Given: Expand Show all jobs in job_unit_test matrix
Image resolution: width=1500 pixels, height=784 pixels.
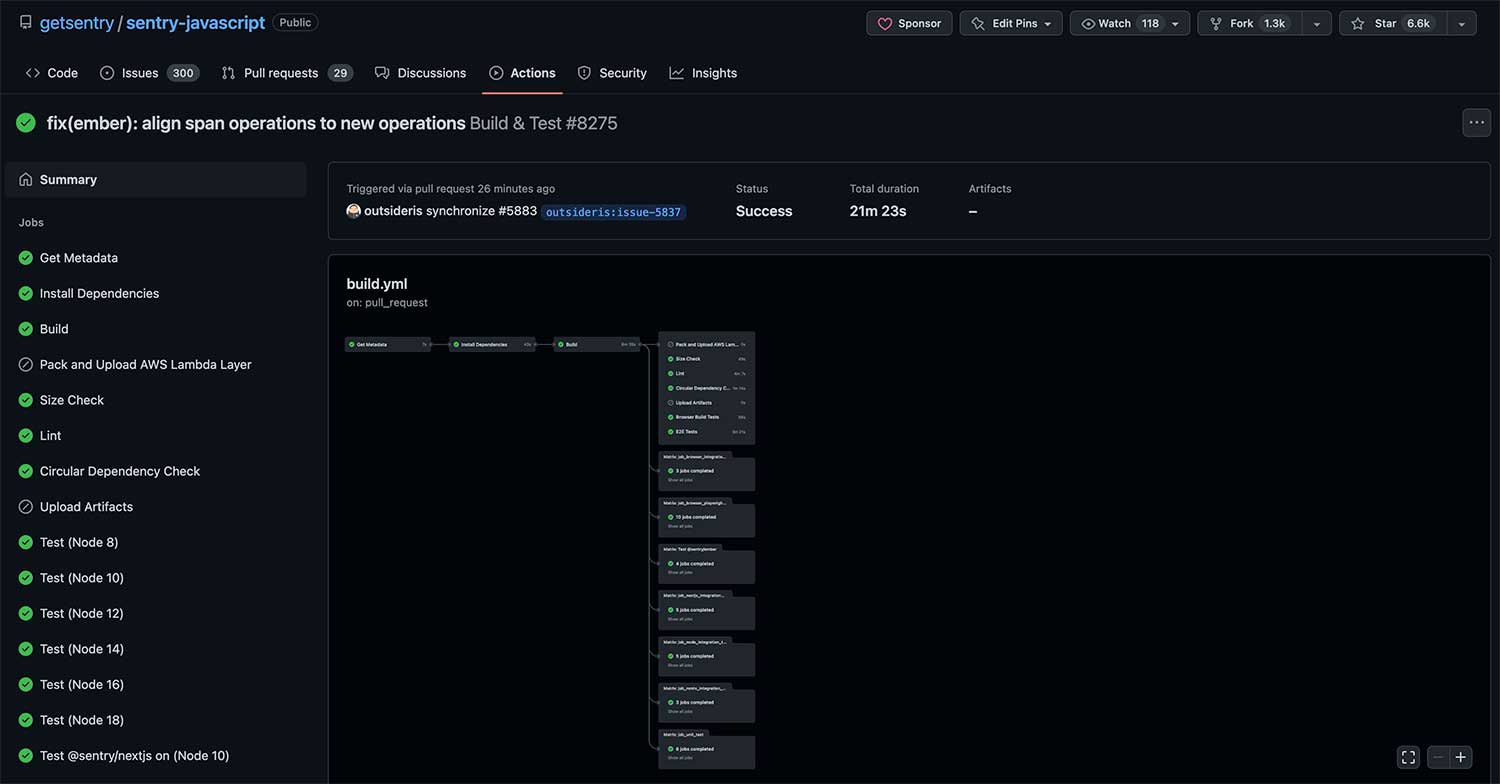Looking at the screenshot, I should (x=680, y=758).
